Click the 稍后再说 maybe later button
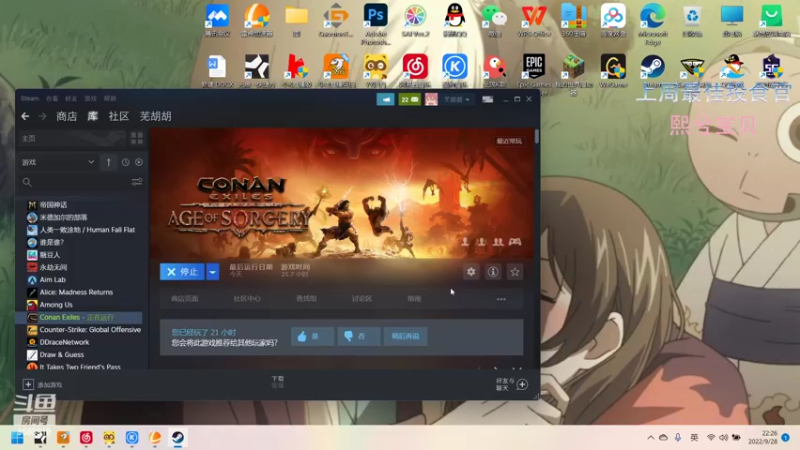800x450 pixels. [x=406, y=336]
